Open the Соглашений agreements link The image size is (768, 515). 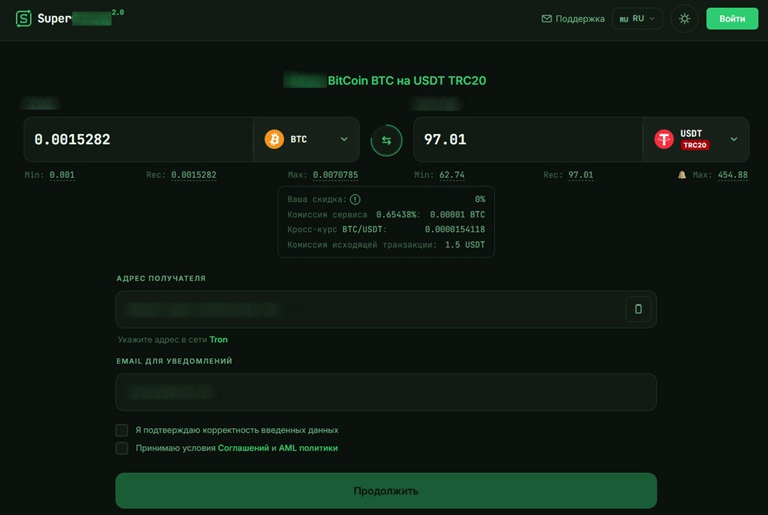point(243,448)
